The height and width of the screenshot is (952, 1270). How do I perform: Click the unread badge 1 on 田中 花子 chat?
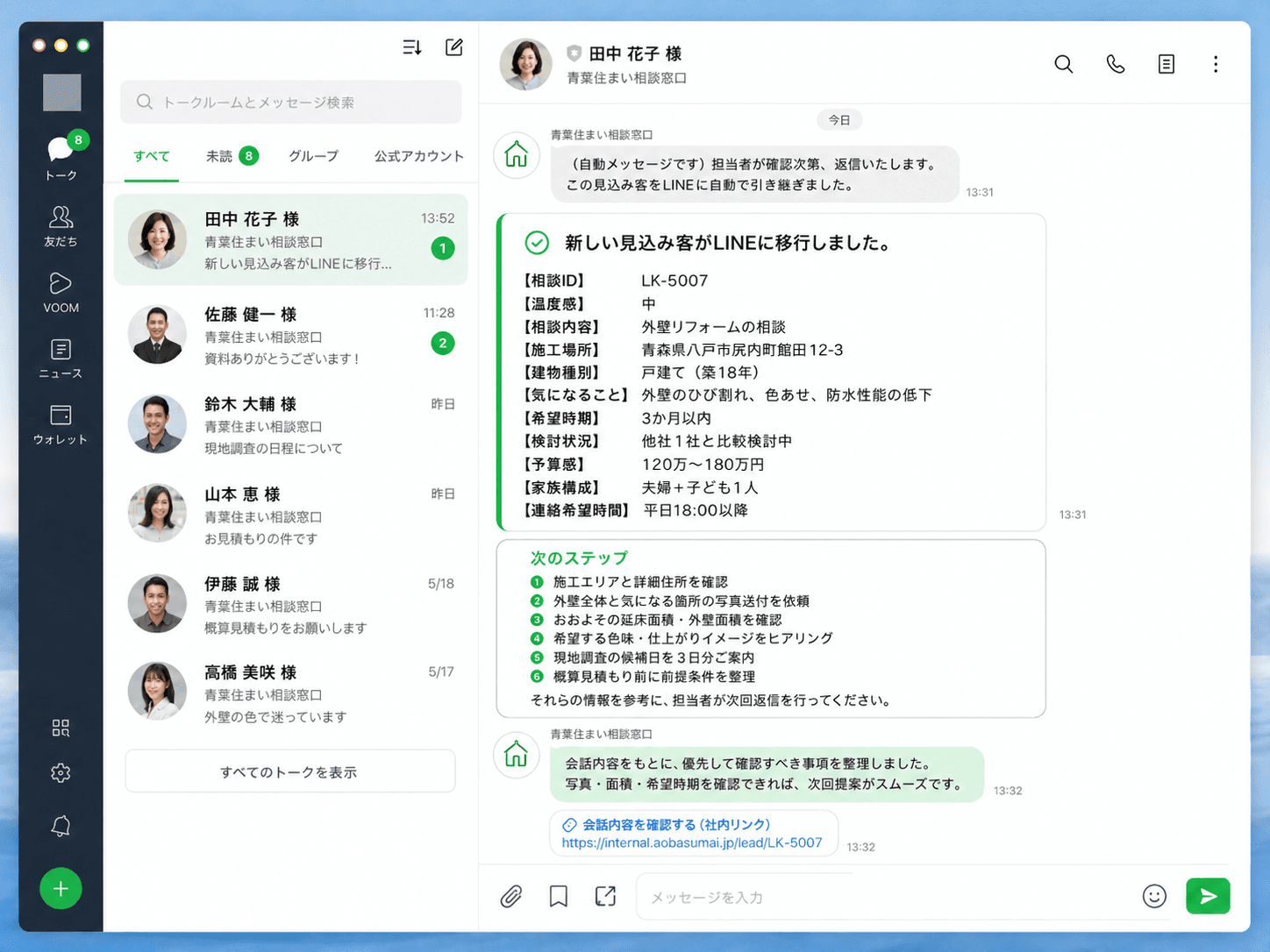pyautogui.click(x=443, y=249)
